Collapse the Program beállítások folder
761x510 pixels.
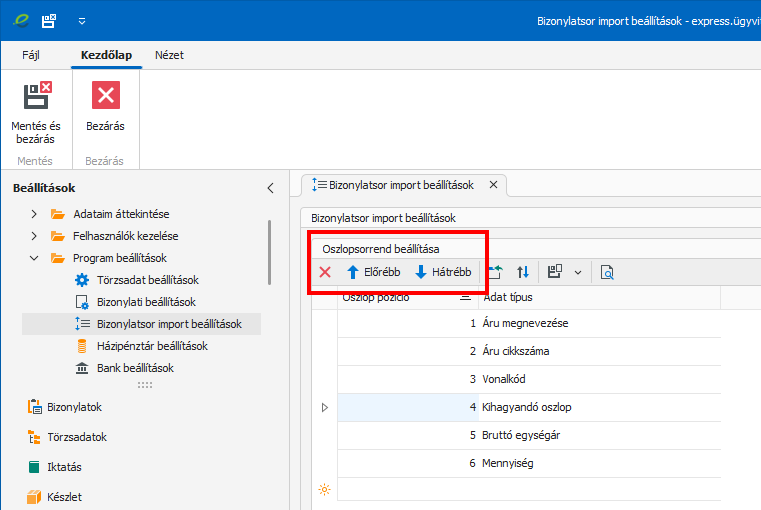34,258
